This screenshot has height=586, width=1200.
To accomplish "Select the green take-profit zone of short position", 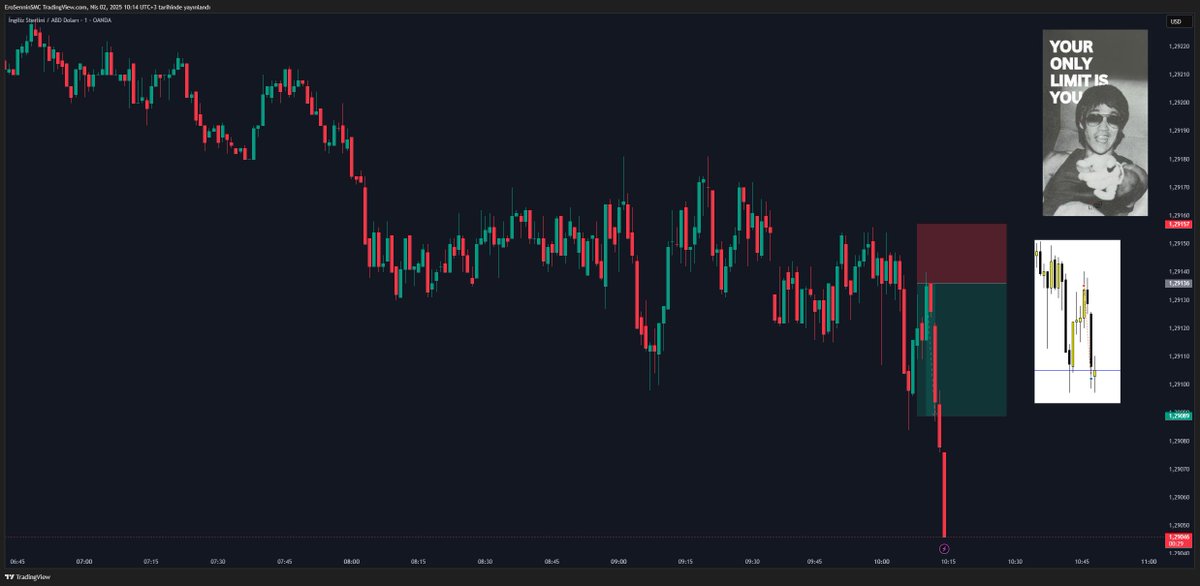I will click(961, 349).
